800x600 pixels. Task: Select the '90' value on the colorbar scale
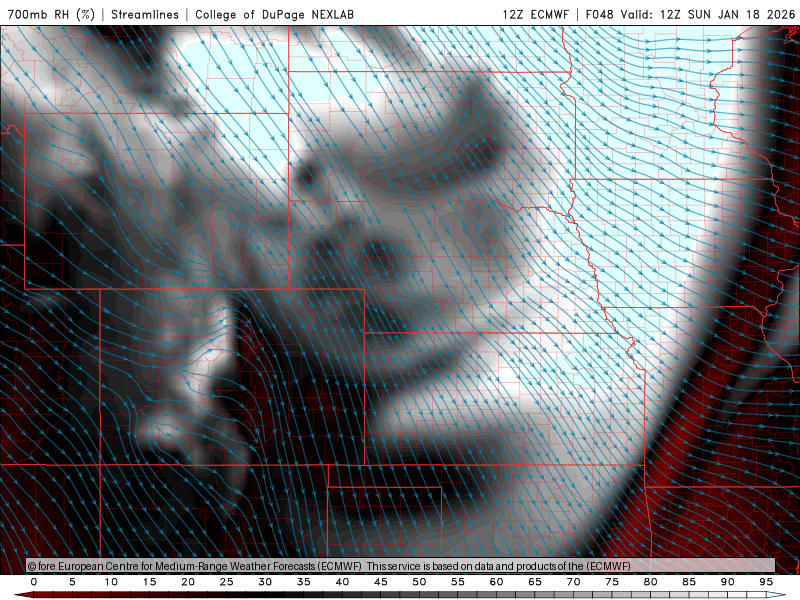tap(728, 582)
